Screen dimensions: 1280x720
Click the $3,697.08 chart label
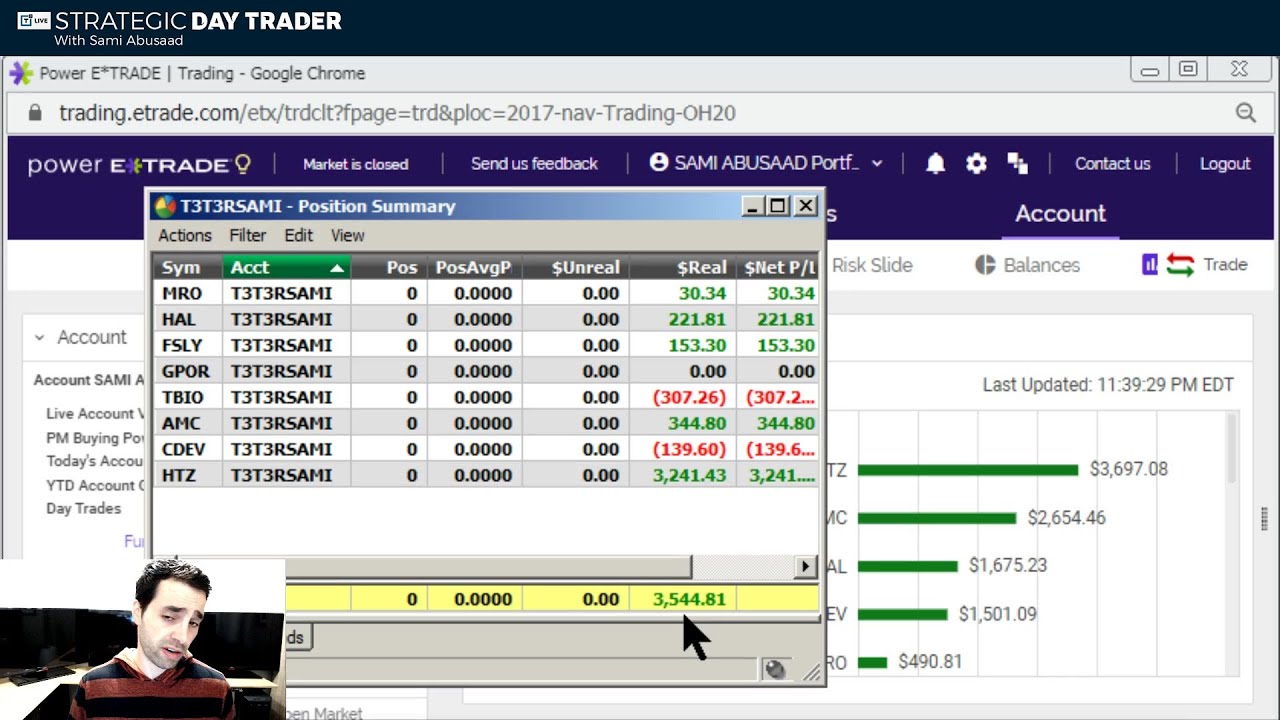(1128, 469)
